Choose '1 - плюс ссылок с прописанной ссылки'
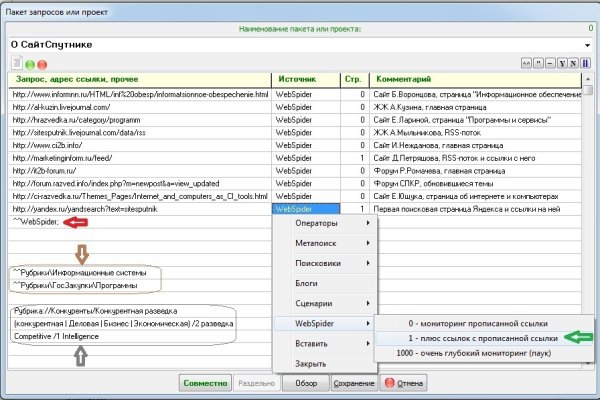This screenshot has height=400, width=600. click(470, 340)
